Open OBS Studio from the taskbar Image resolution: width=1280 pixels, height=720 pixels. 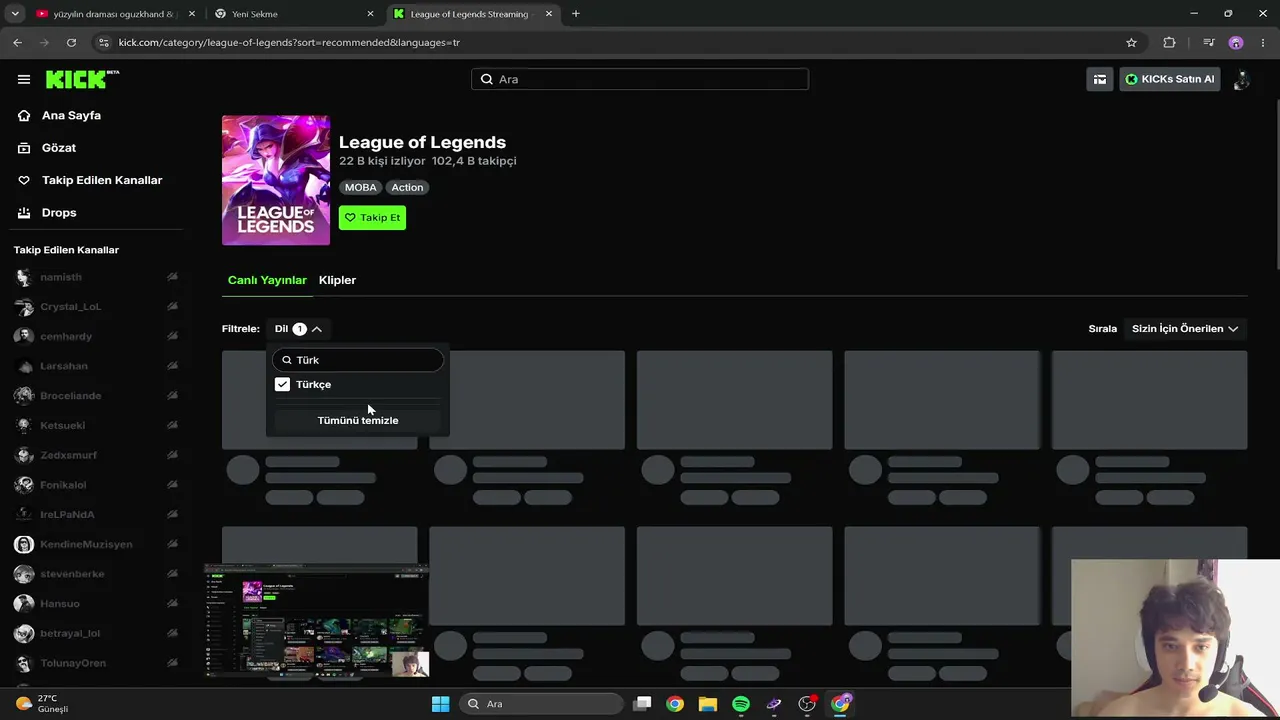807,704
